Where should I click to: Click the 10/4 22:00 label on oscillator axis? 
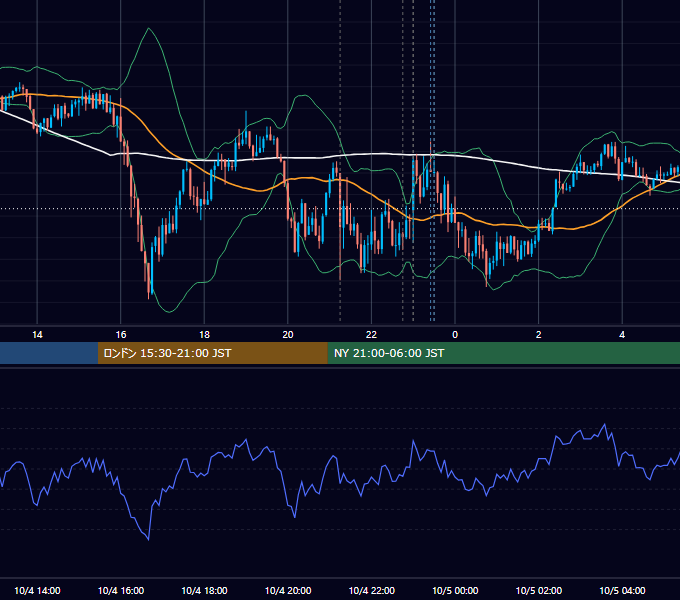pos(372,590)
